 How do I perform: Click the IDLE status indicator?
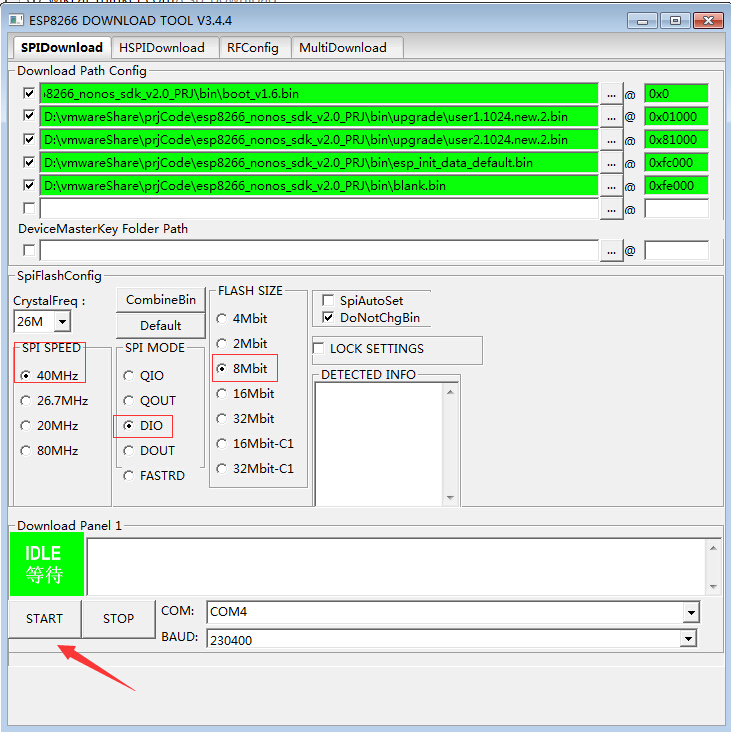[47, 564]
